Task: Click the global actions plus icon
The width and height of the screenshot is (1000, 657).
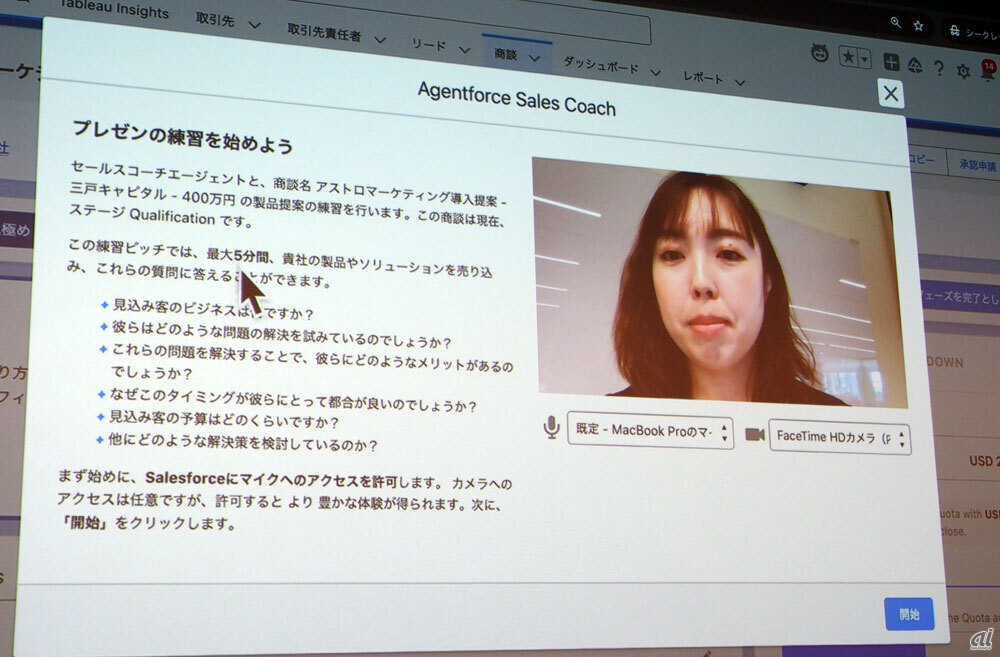Action: click(x=891, y=62)
